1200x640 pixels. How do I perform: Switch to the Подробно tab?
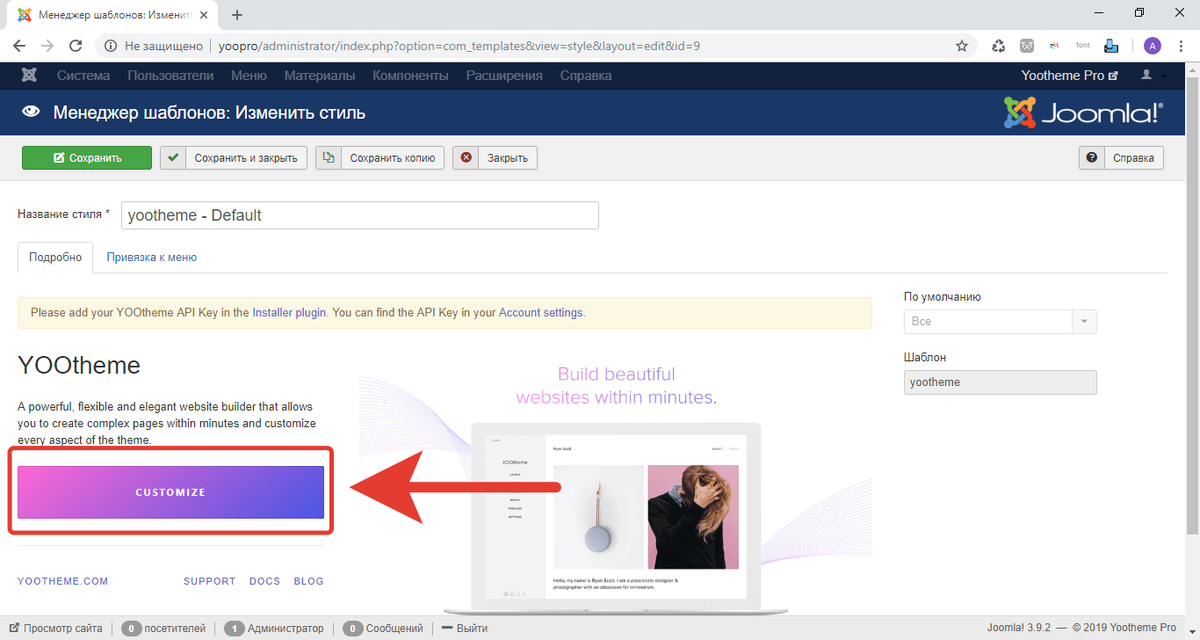56,257
